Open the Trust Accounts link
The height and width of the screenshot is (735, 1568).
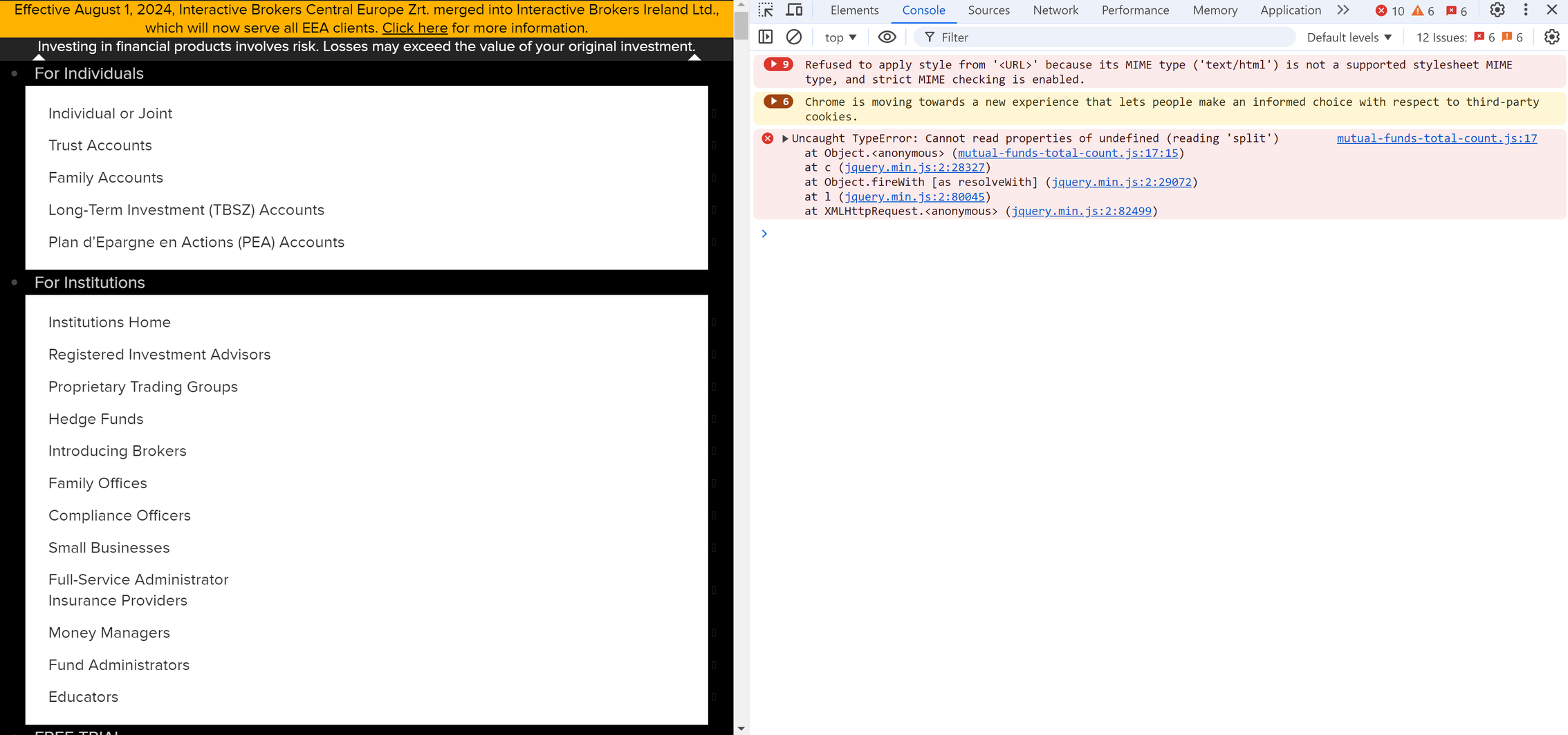(x=100, y=145)
